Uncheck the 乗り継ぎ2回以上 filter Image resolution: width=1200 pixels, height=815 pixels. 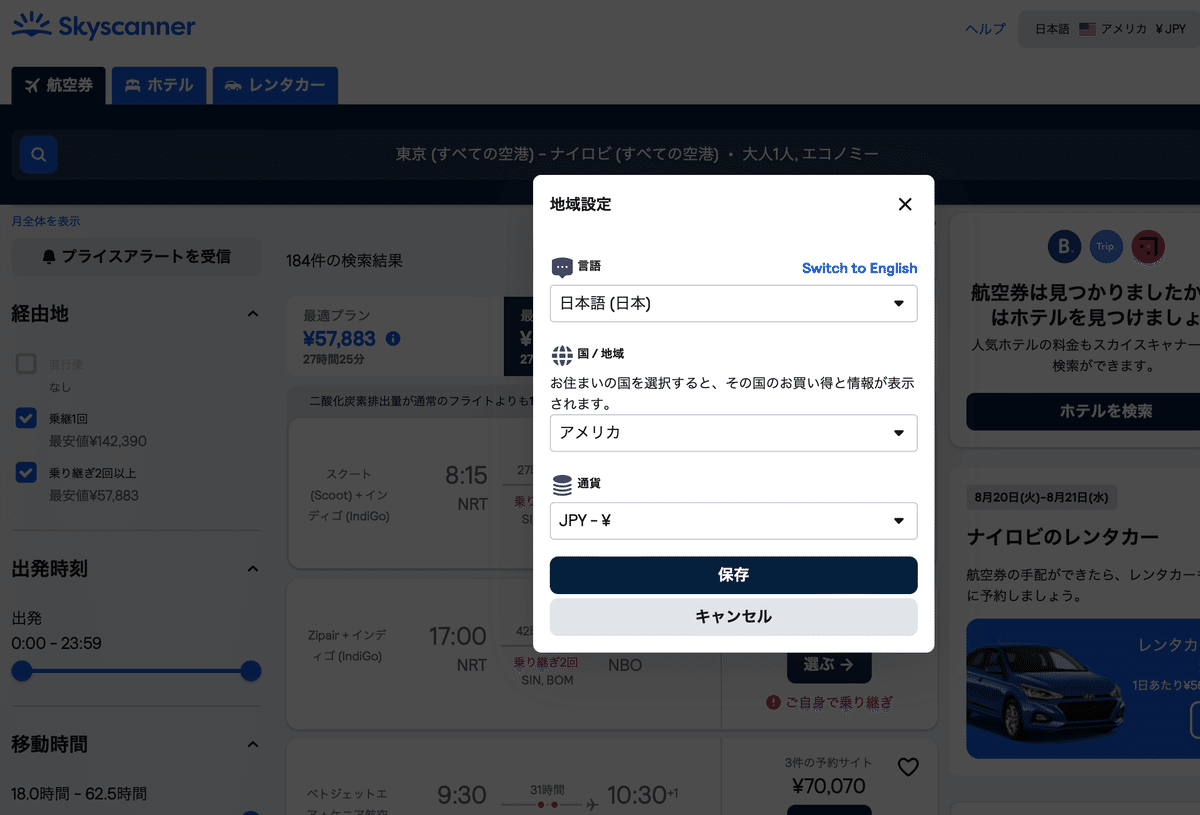[x=25, y=472]
